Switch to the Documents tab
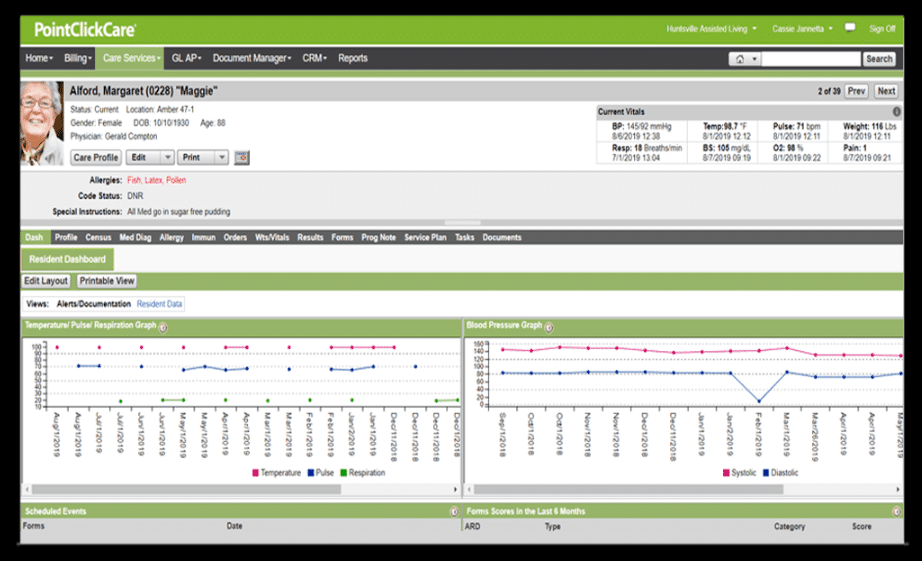This screenshot has height=561, width=922. click(502, 238)
